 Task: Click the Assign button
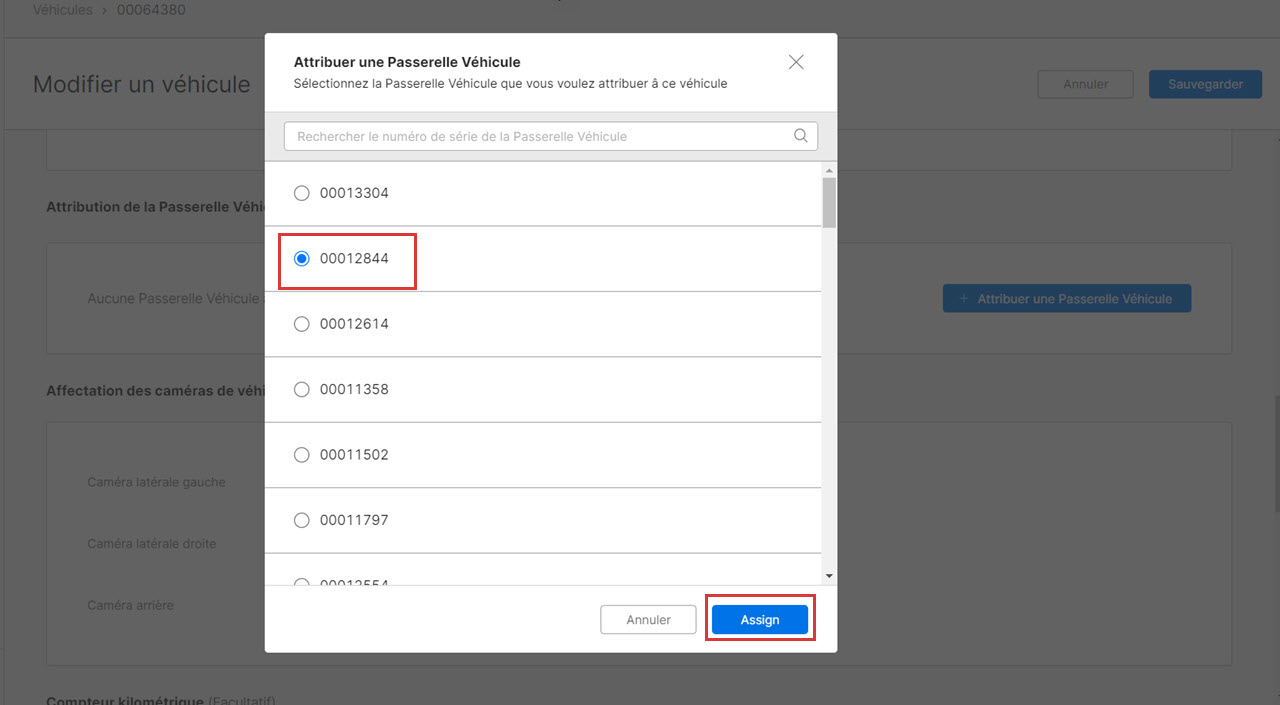tap(759, 620)
